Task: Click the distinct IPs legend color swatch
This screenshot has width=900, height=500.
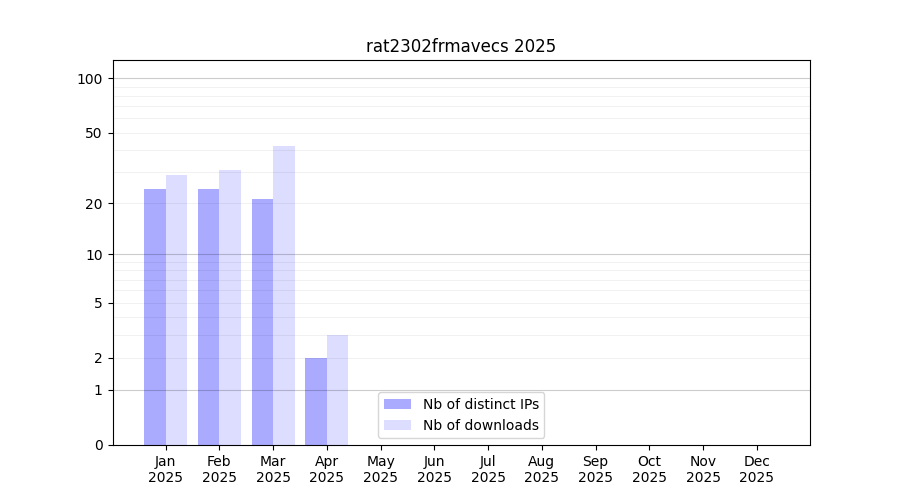Action: pos(397,404)
